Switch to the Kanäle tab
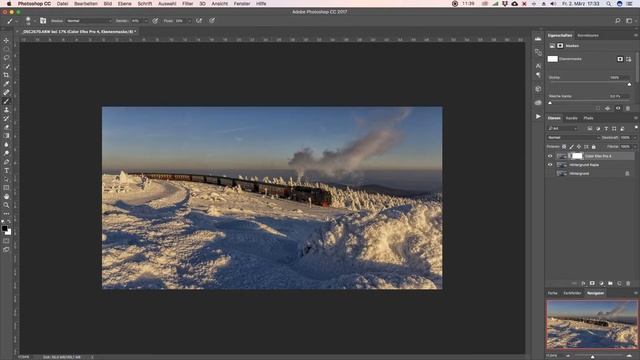The image size is (640, 360). (x=571, y=118)
